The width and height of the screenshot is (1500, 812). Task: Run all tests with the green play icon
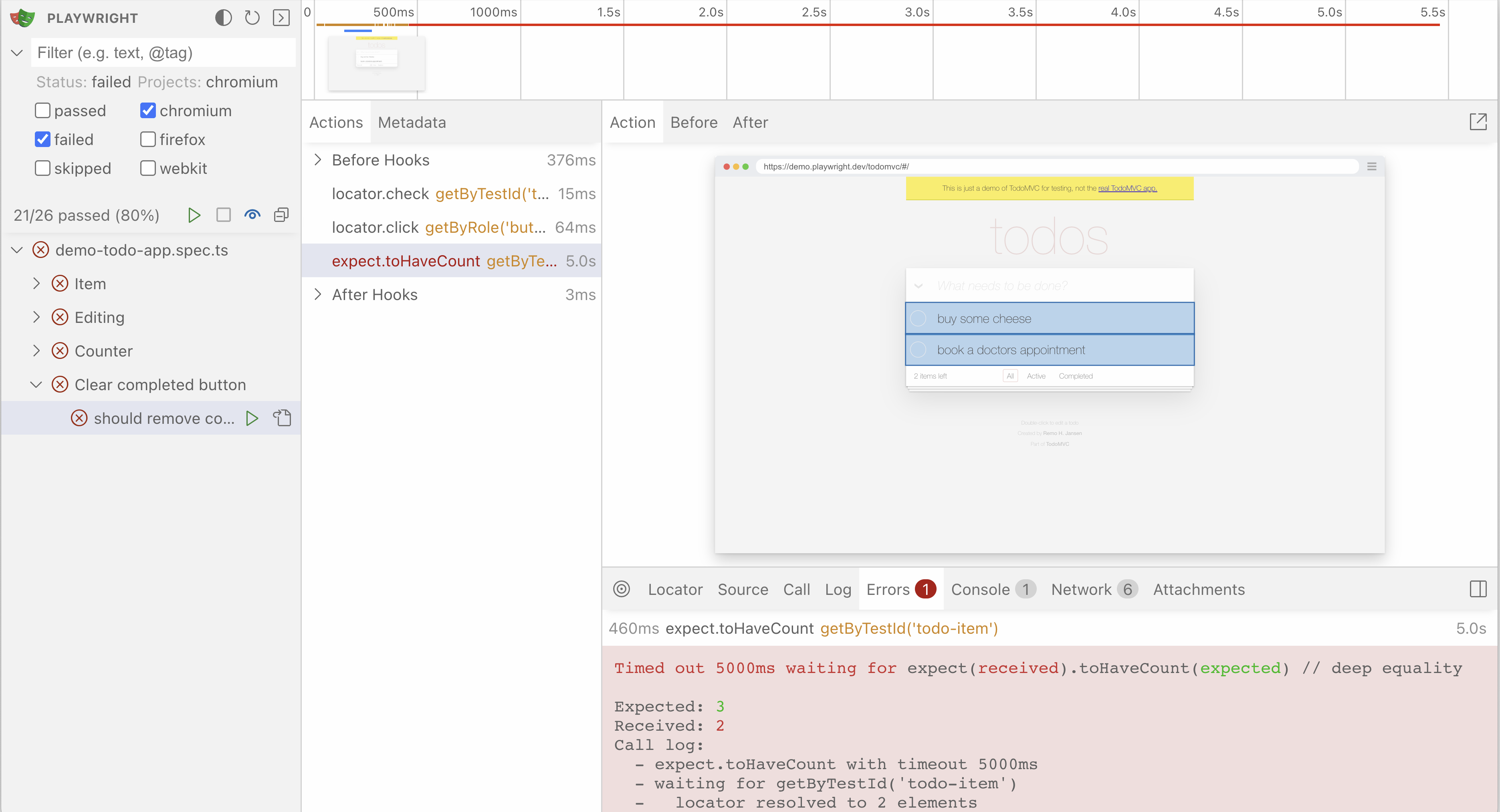194,215
